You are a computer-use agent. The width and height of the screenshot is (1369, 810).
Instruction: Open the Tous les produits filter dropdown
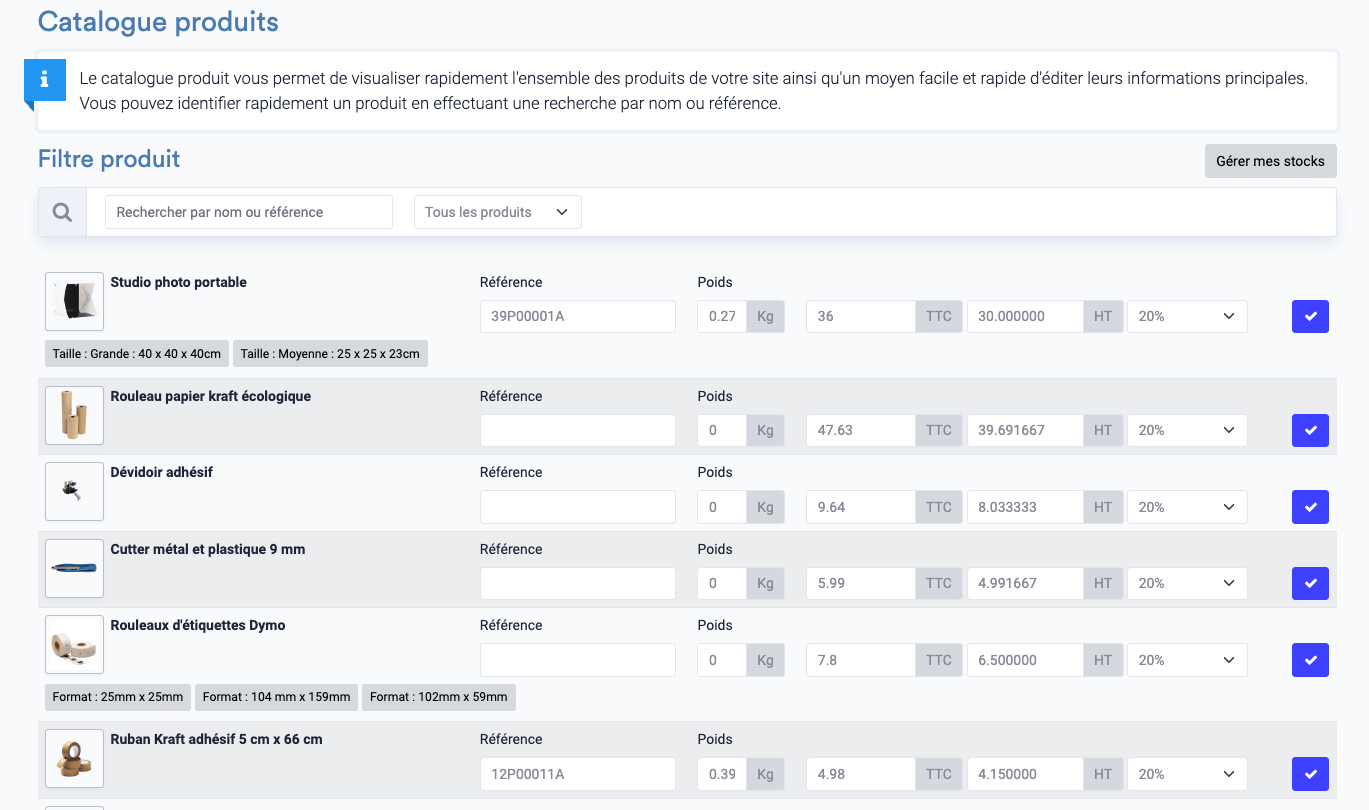pyautogui.click(x=497, y=211)
